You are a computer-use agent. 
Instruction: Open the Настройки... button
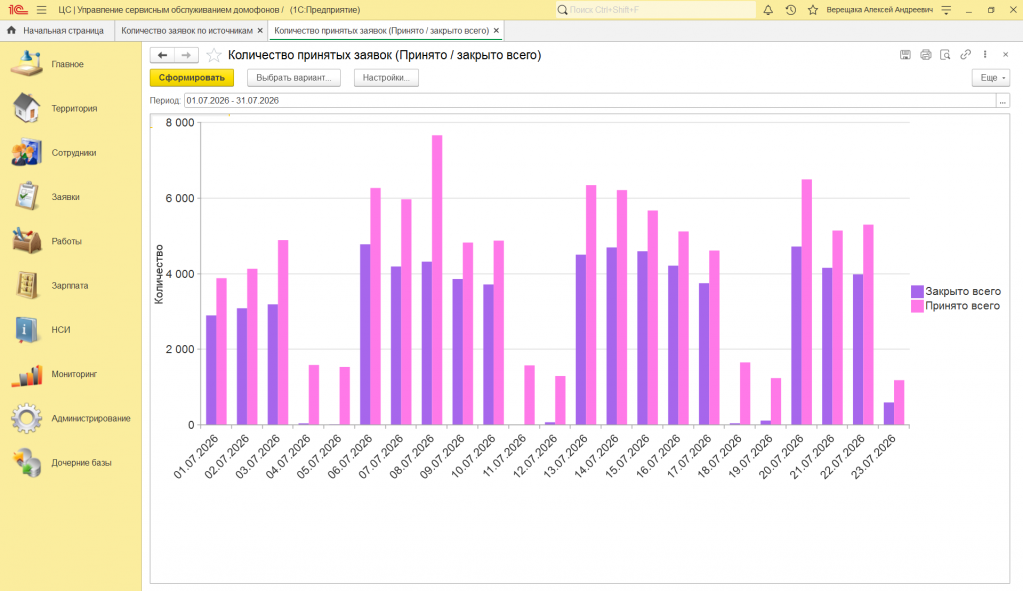click(386, 78)
